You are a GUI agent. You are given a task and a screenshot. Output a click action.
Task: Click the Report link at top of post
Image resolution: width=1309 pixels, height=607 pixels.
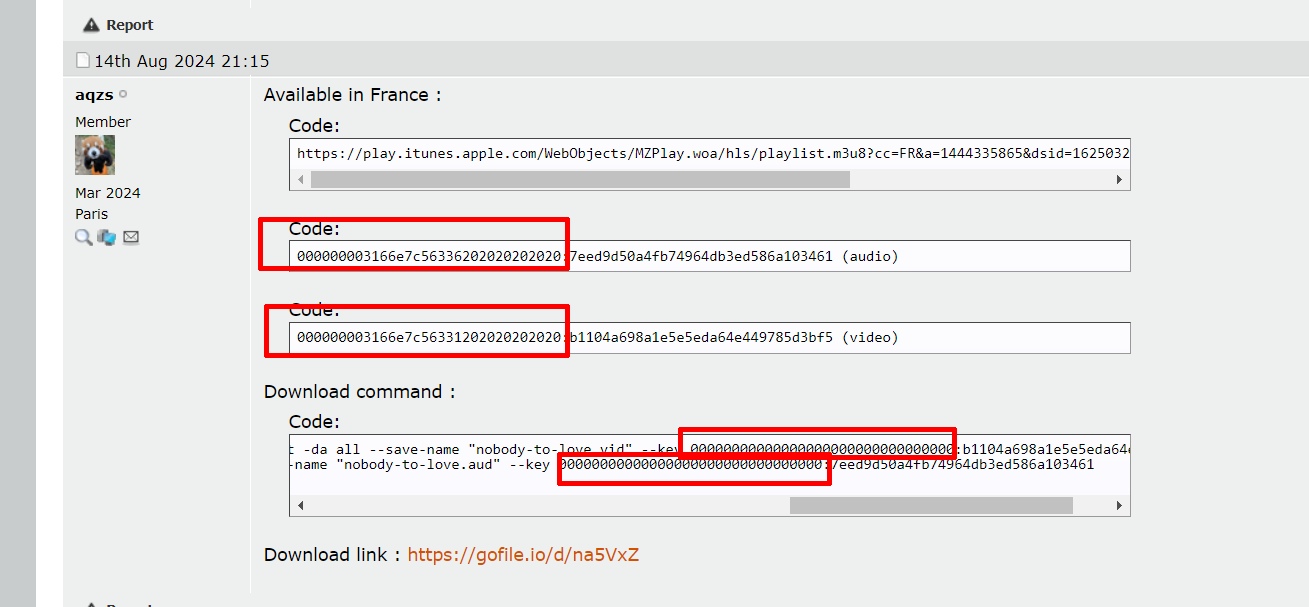(130, 25)
